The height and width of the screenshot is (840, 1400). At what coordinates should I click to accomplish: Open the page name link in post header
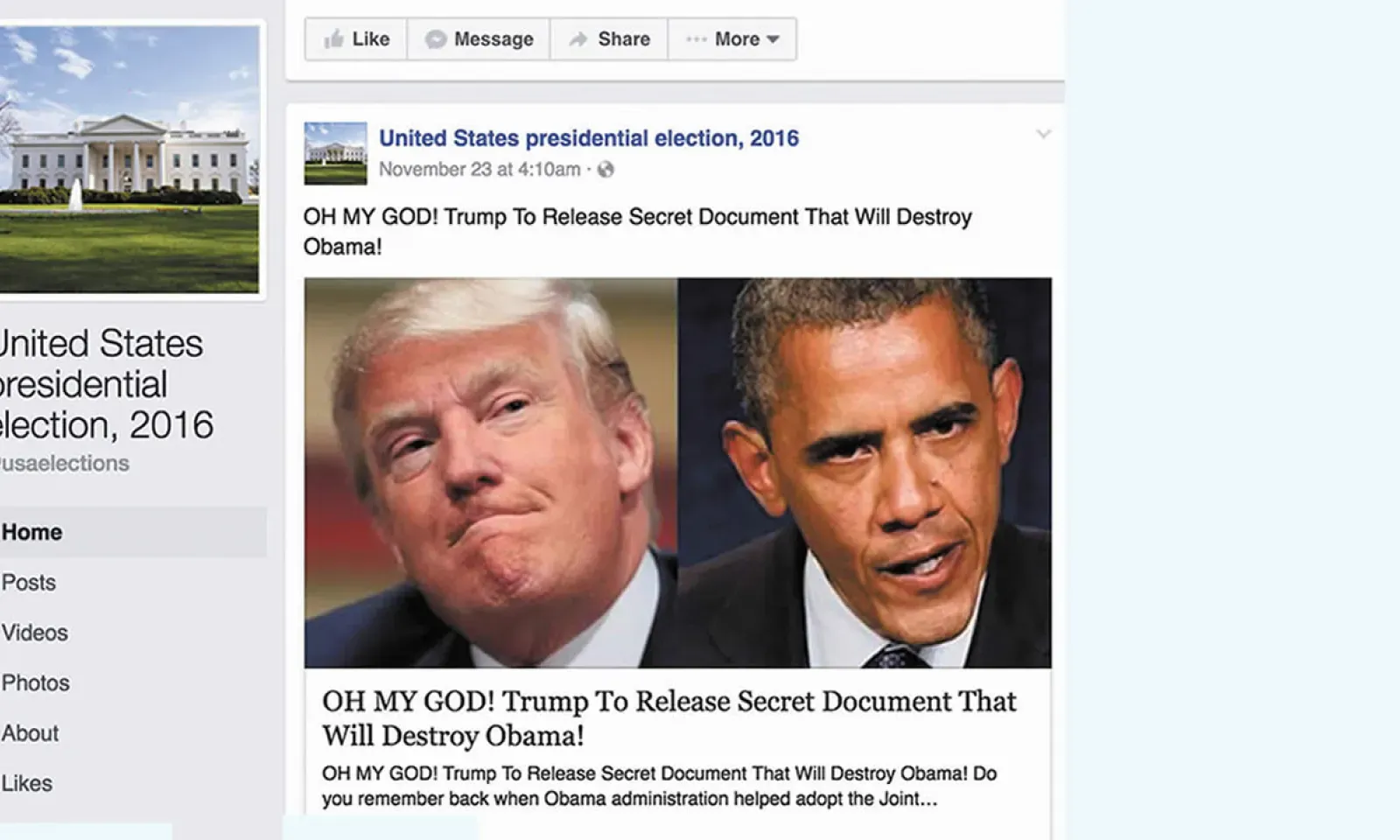click(589, 138)
